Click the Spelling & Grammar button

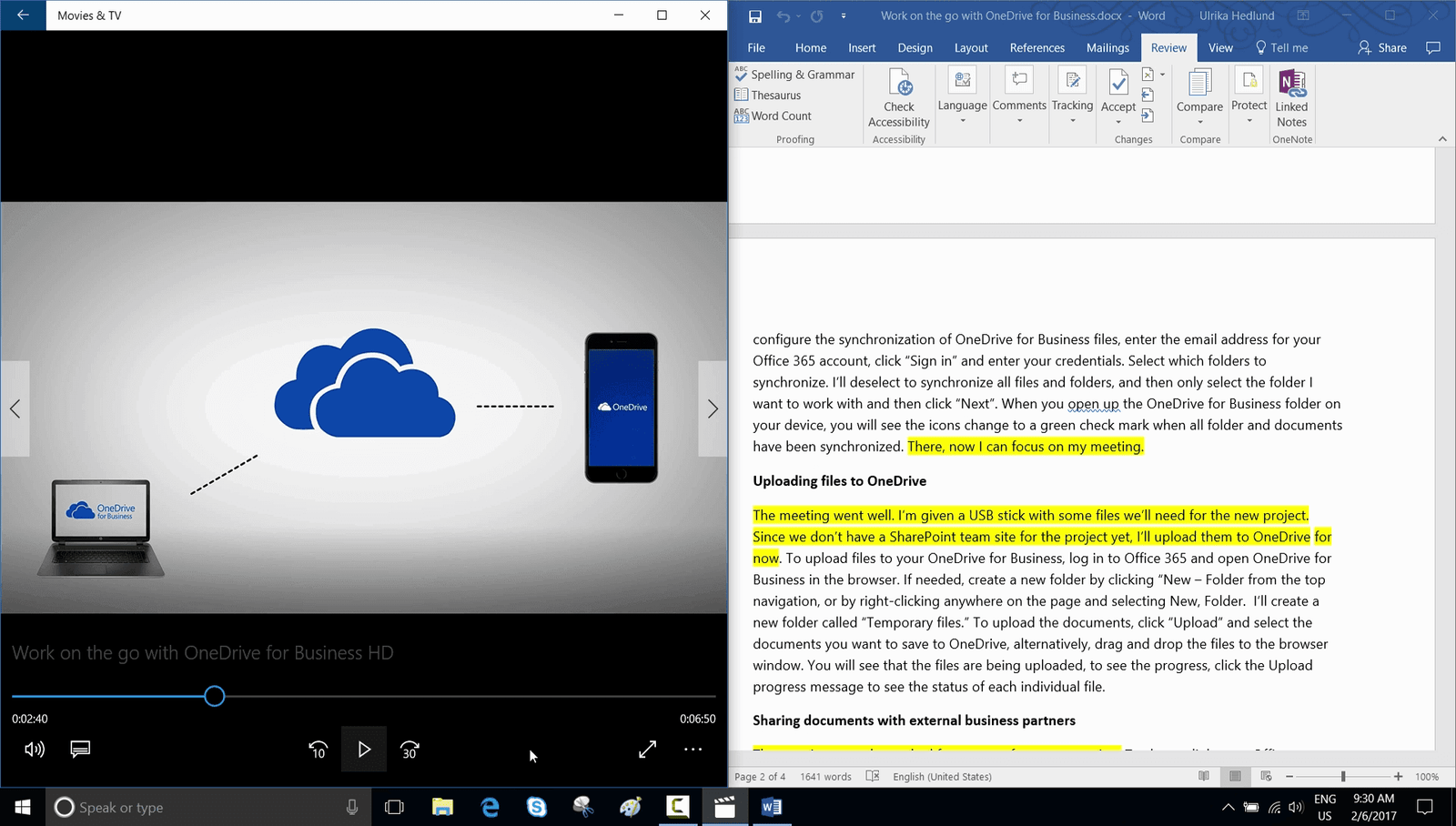[794, 75]
